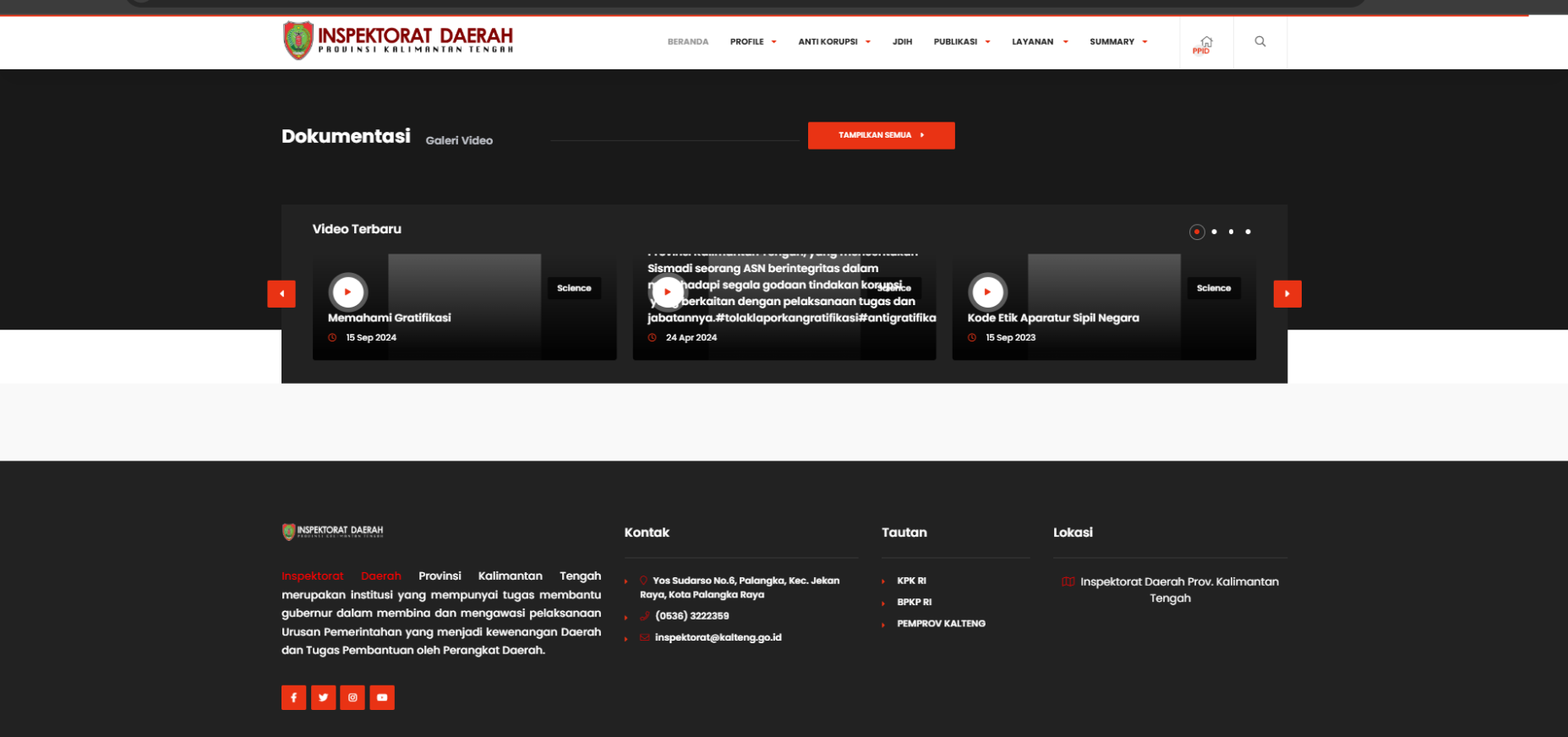
Task: Select the first carousel pagination dot
Action: tap(1197, 232)
